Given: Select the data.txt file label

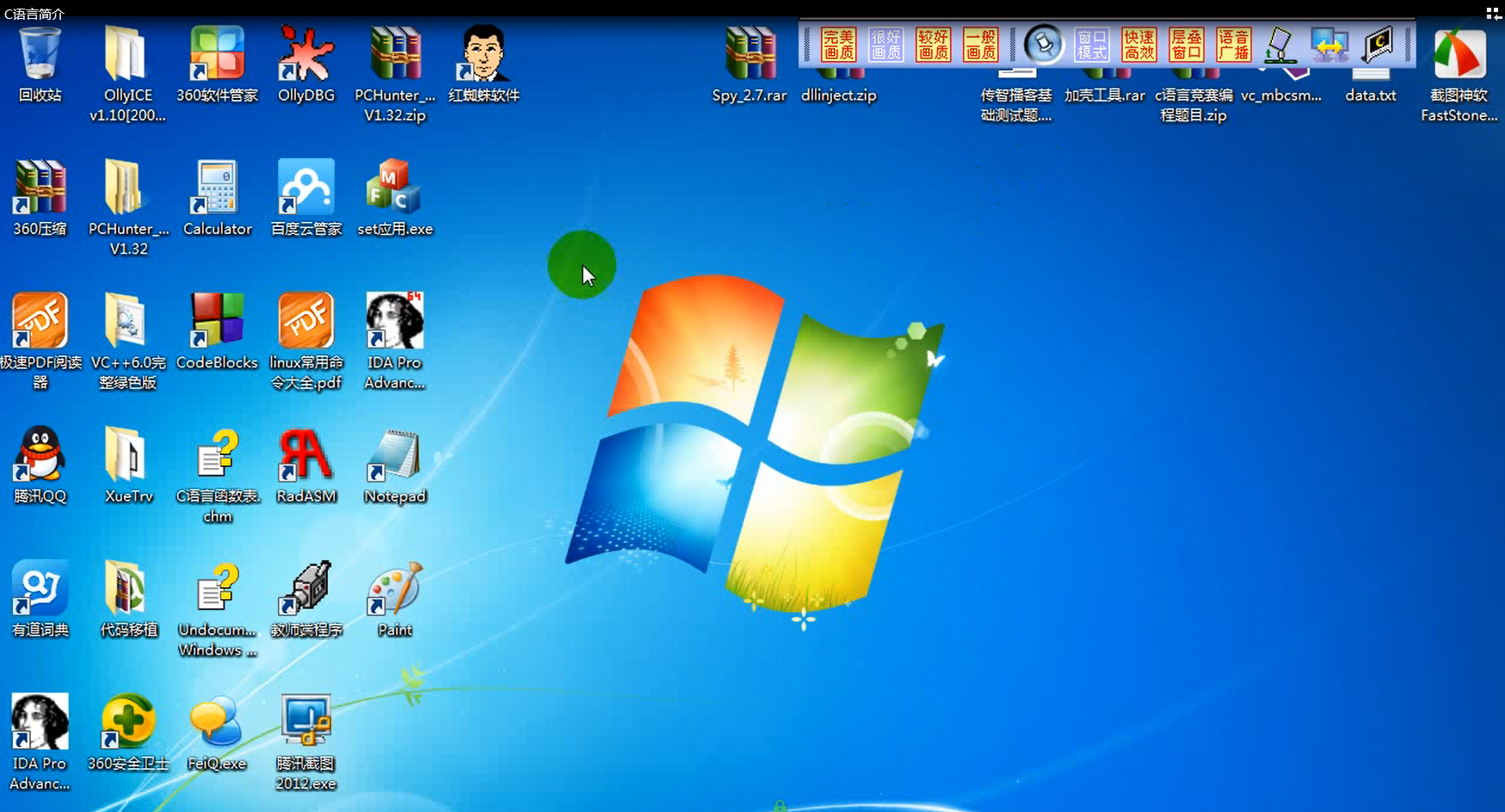Looking at the screenshot, I should click(1371, 95).
